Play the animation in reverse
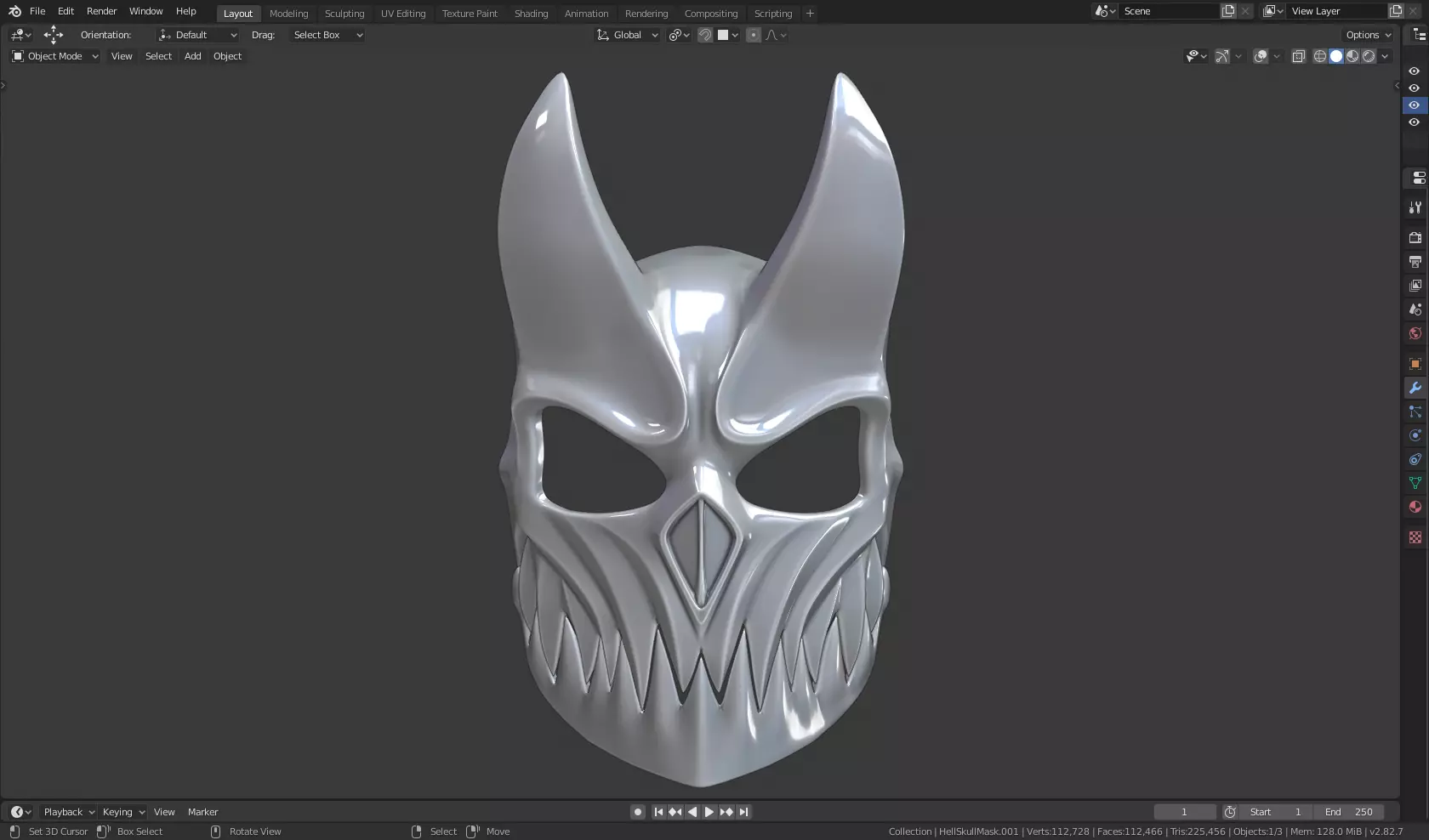 (x=692, y=812)
